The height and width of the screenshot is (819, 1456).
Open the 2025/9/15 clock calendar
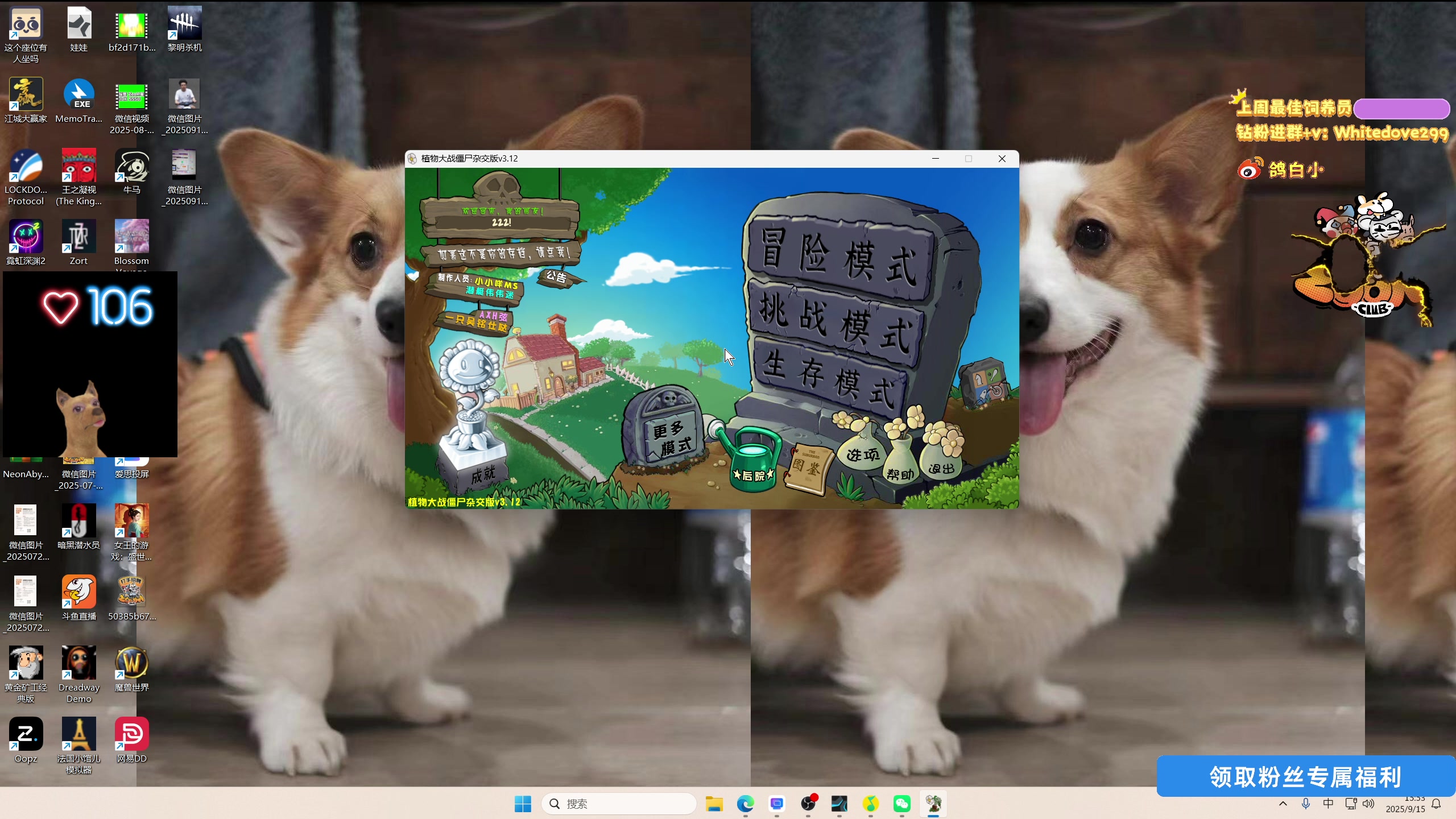point(1405,804)
